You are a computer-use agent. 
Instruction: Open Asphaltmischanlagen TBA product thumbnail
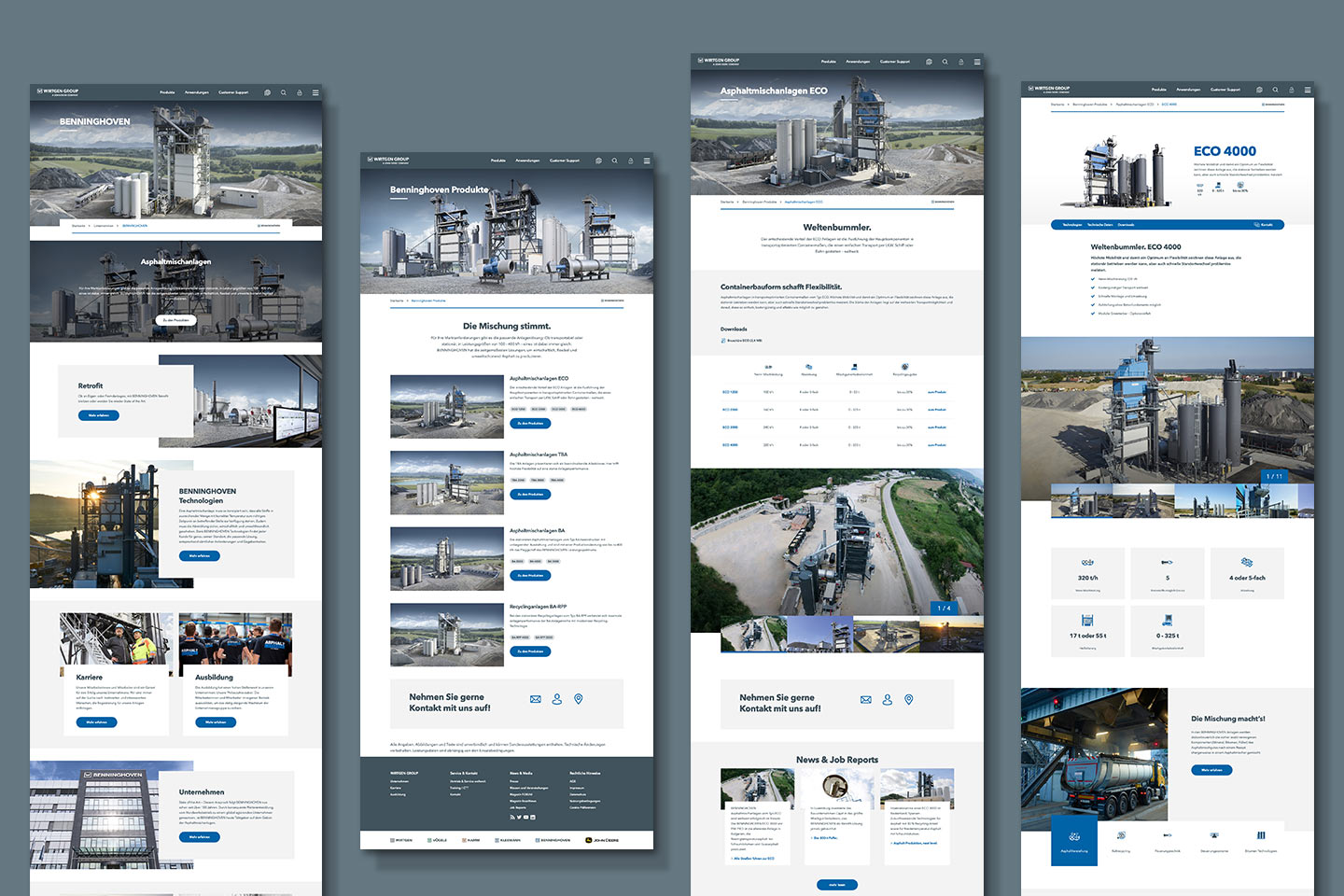(x=447, y=483)
